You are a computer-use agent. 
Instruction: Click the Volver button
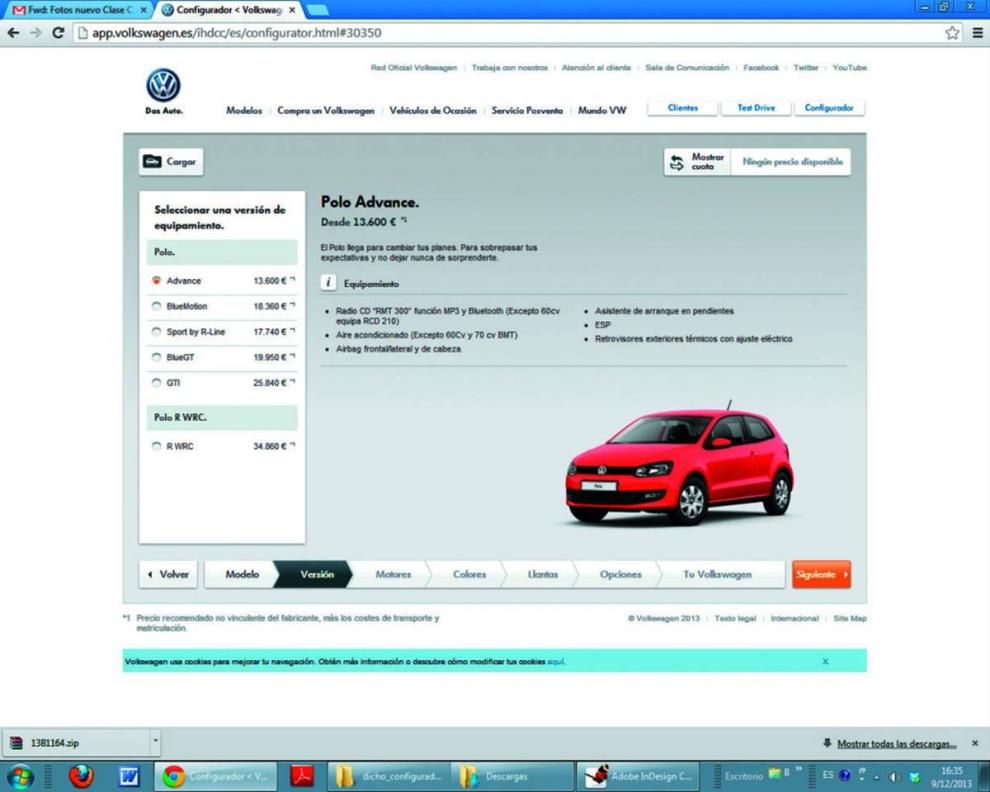pyautogui.click(x=168, y=574)
